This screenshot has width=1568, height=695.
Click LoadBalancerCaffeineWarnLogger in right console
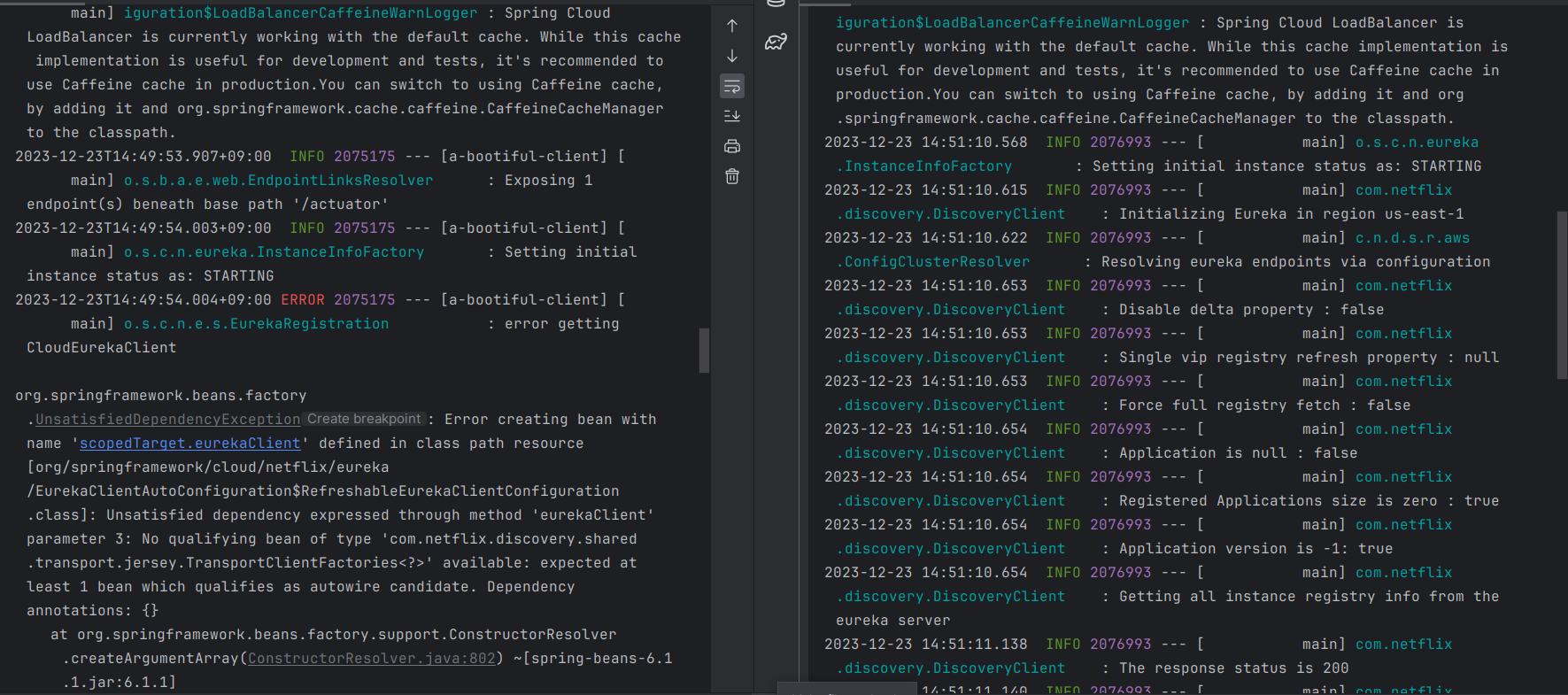pyautogui.click(x=1013, y=23)
